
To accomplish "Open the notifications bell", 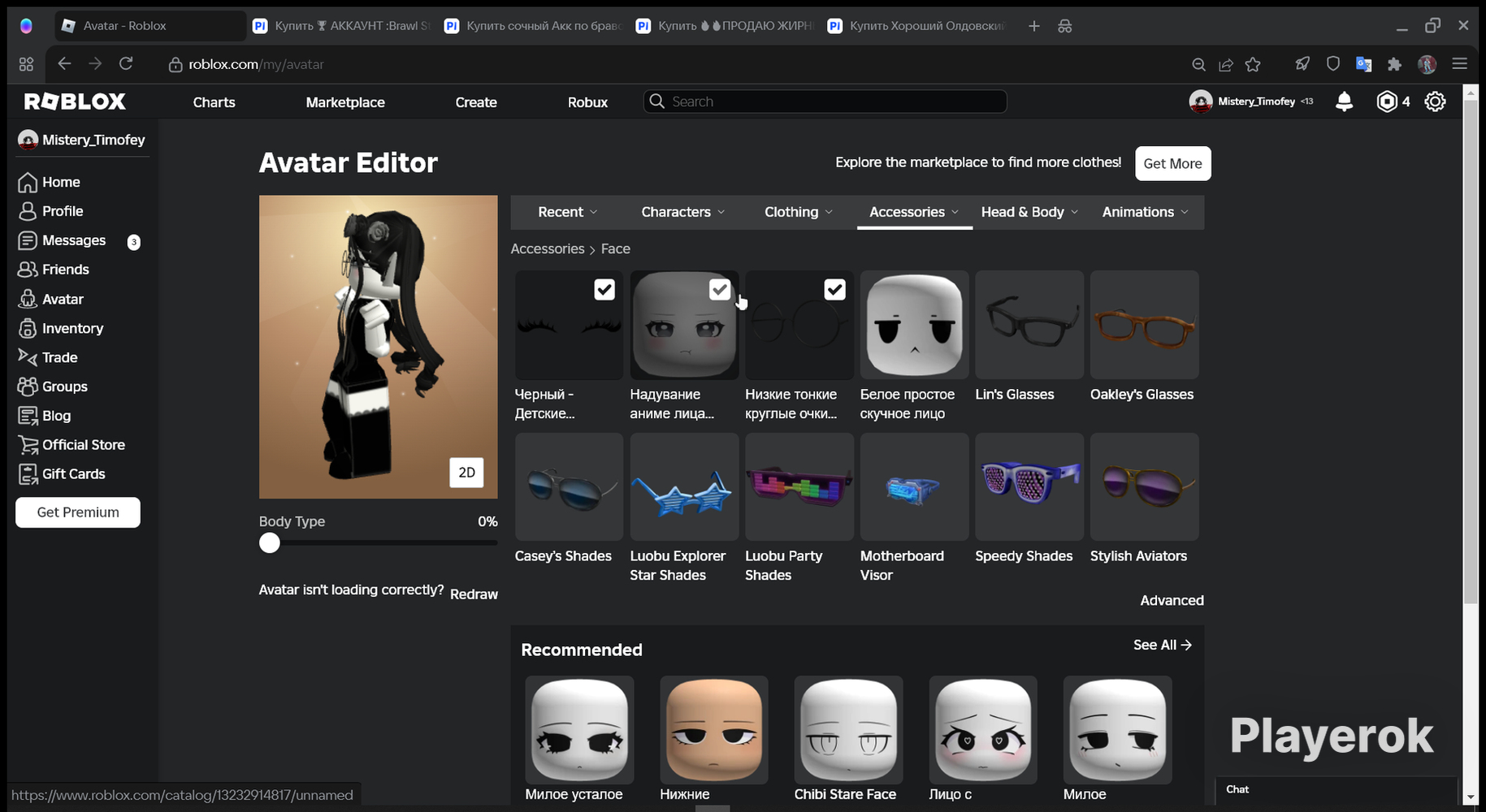I will (x=1345, y=101).
